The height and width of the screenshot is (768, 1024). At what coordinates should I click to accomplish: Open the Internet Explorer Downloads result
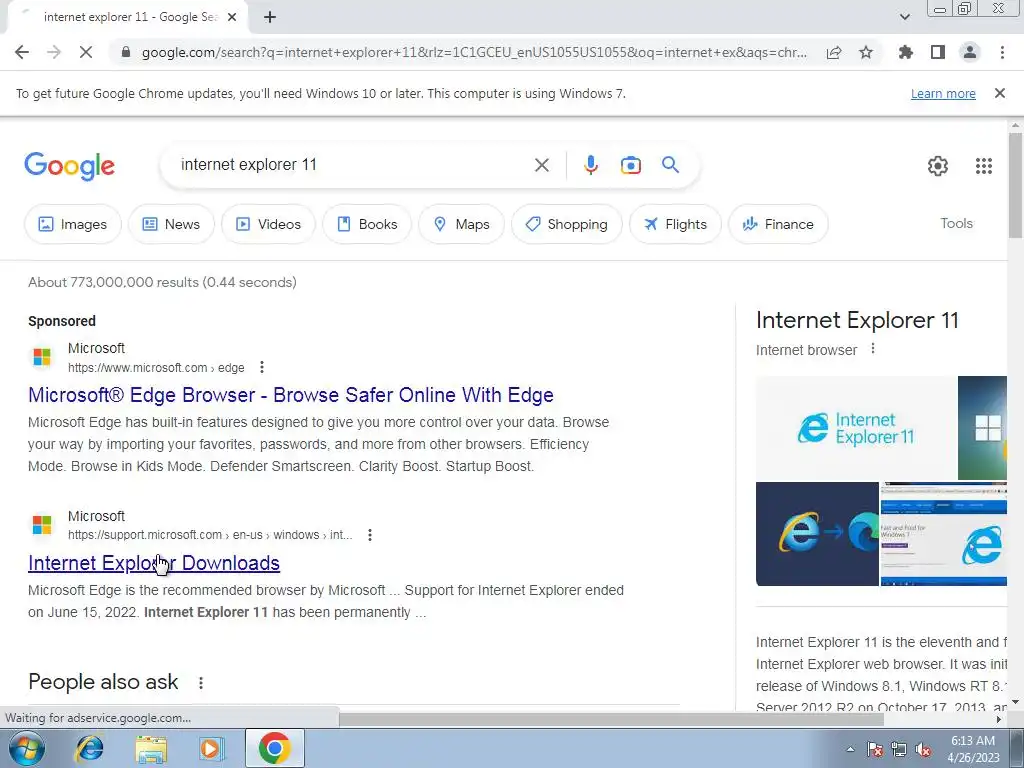tap(154, 563)
